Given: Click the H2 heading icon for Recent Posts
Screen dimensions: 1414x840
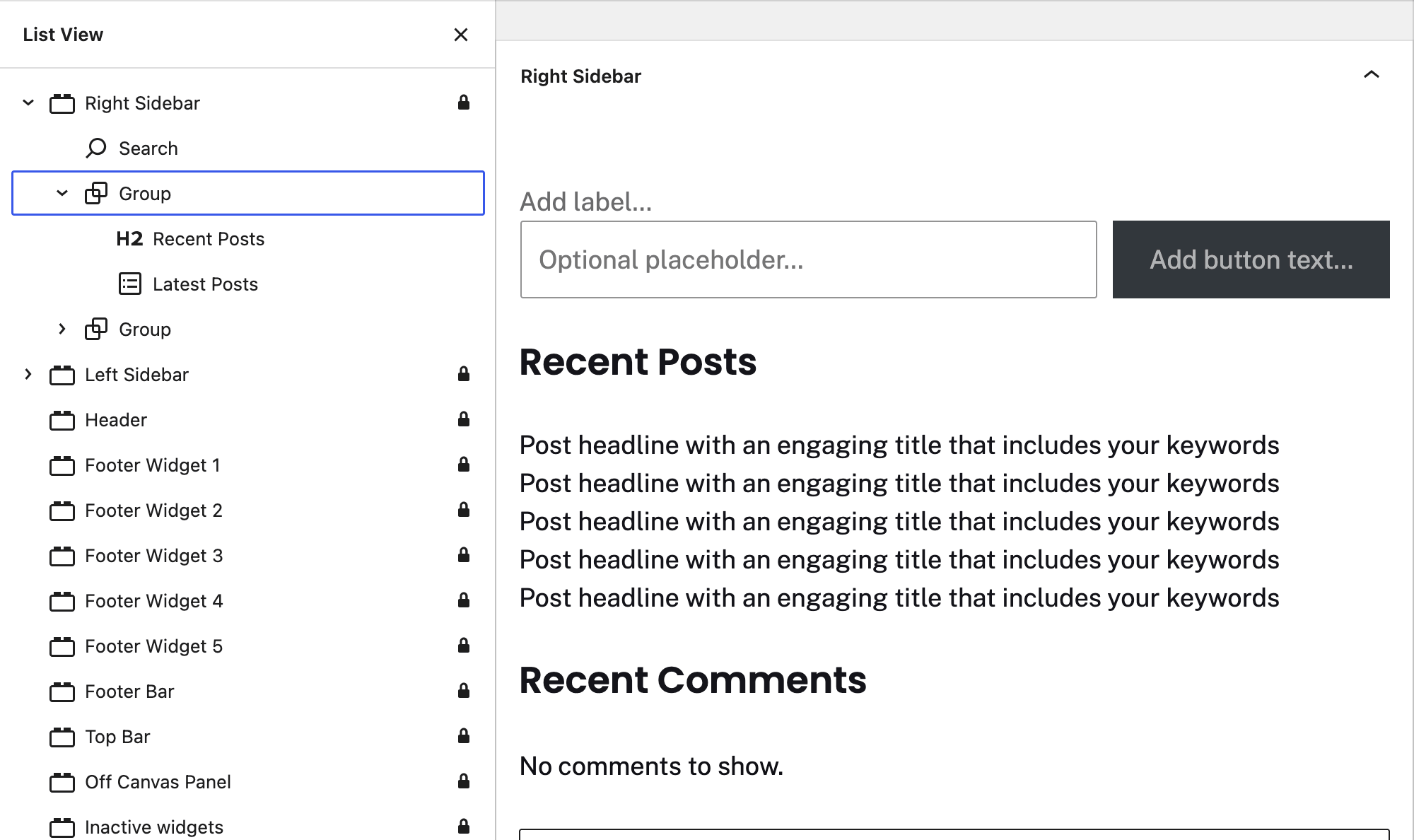Looking at the screenshot, I should click(x=130, y=239).
